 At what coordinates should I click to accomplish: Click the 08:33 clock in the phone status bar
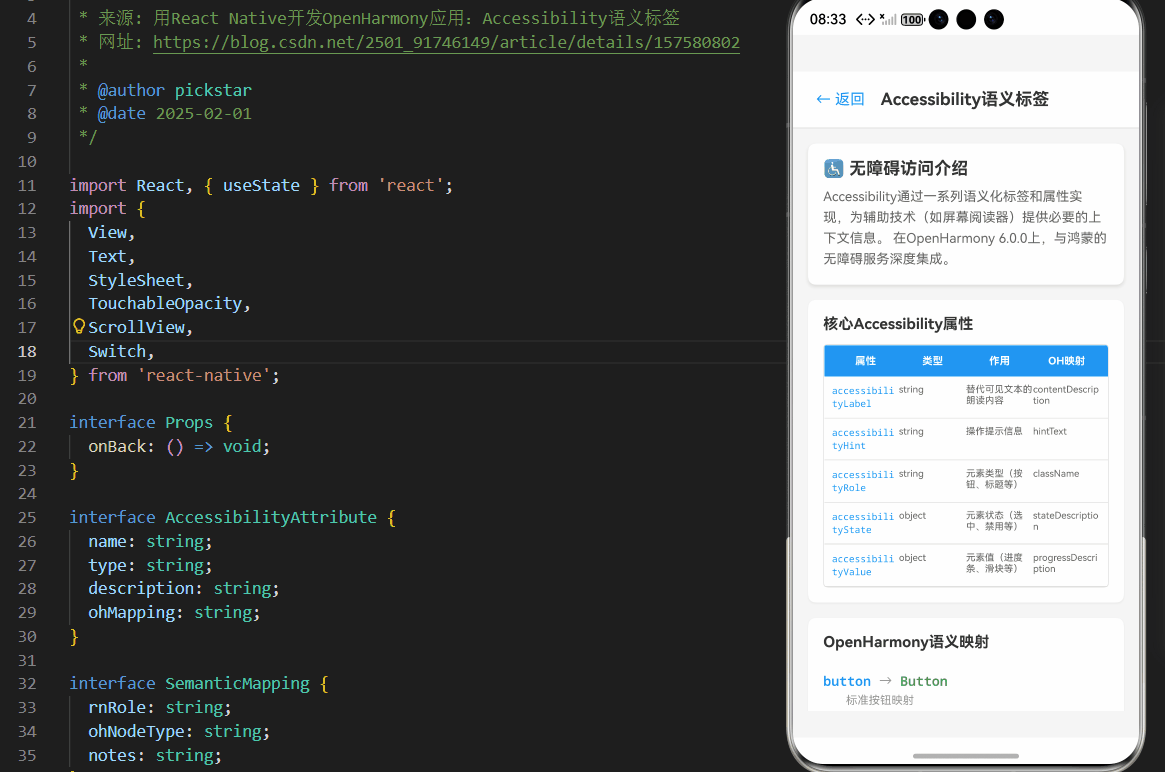pos(828,19)
